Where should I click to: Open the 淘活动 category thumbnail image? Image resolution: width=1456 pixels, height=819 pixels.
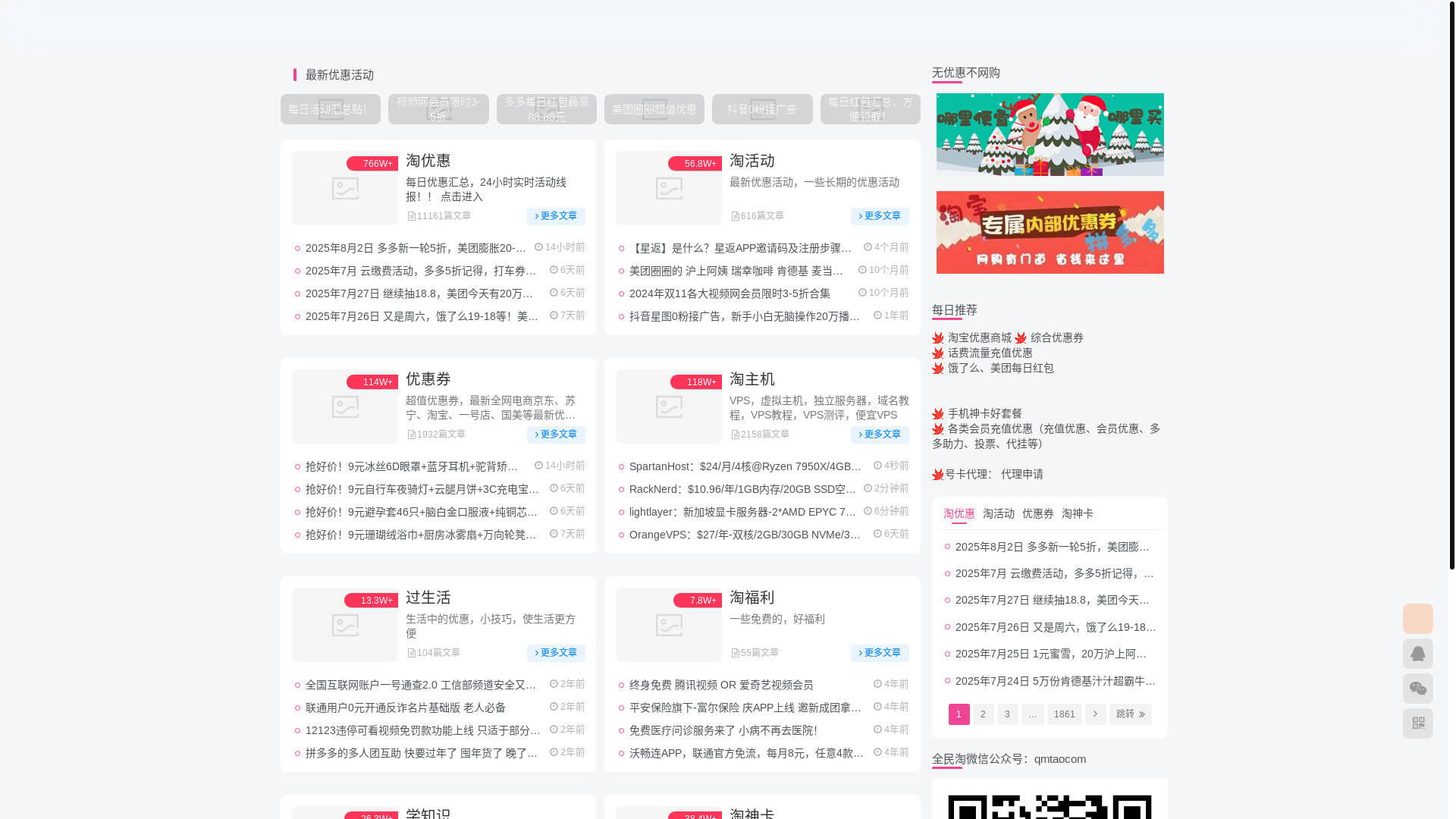coord(669,188)
